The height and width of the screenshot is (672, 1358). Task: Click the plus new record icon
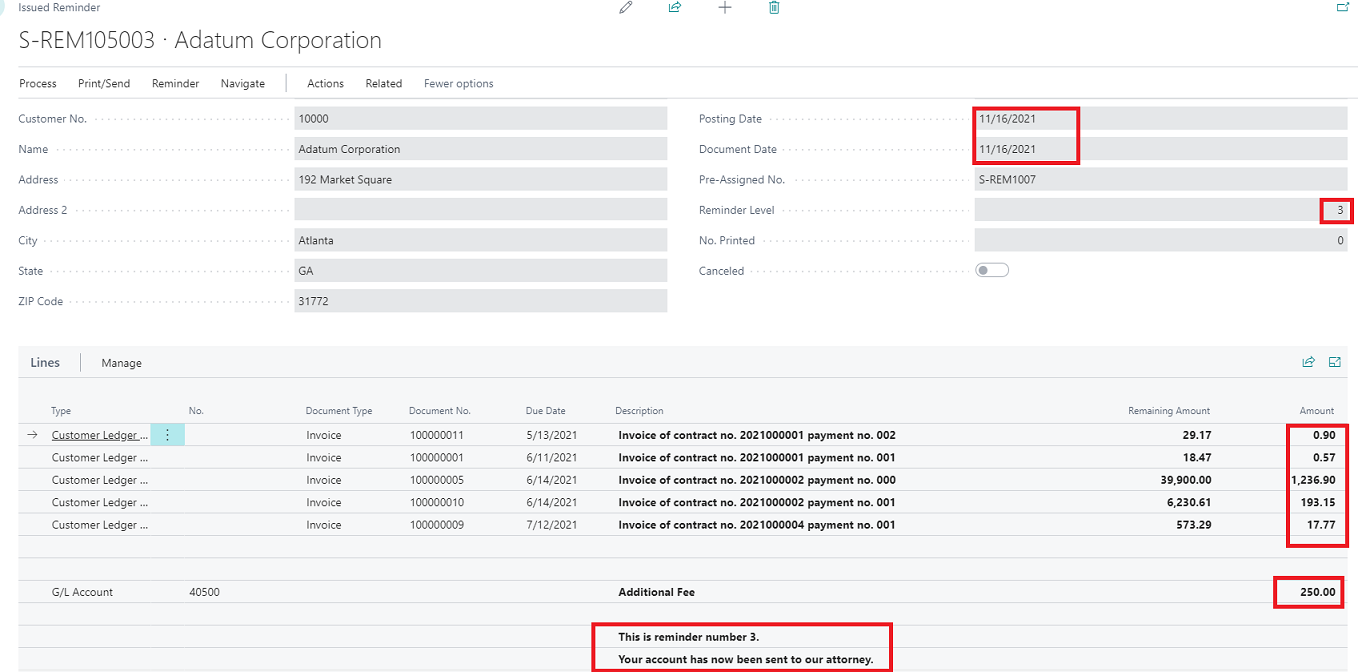coord(725,8)
